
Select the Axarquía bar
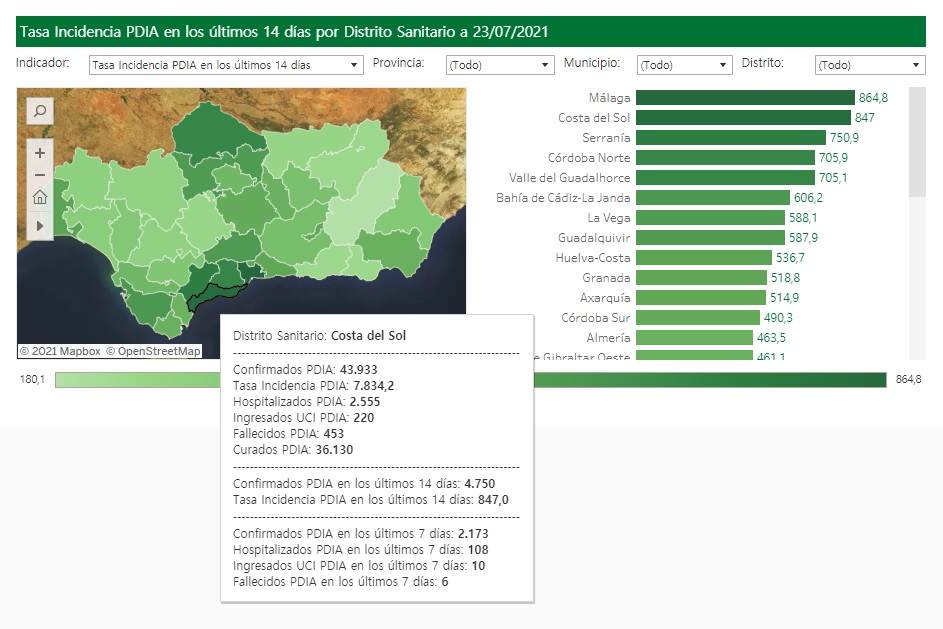pyautogui.click(x=701, y=298)
